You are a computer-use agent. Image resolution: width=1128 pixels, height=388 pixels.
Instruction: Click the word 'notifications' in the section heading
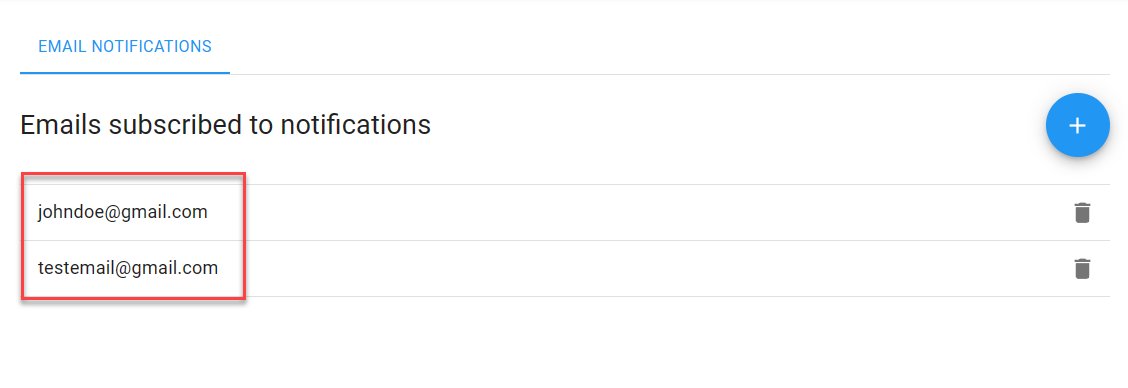pyautogui.click(x=355, y=125)
